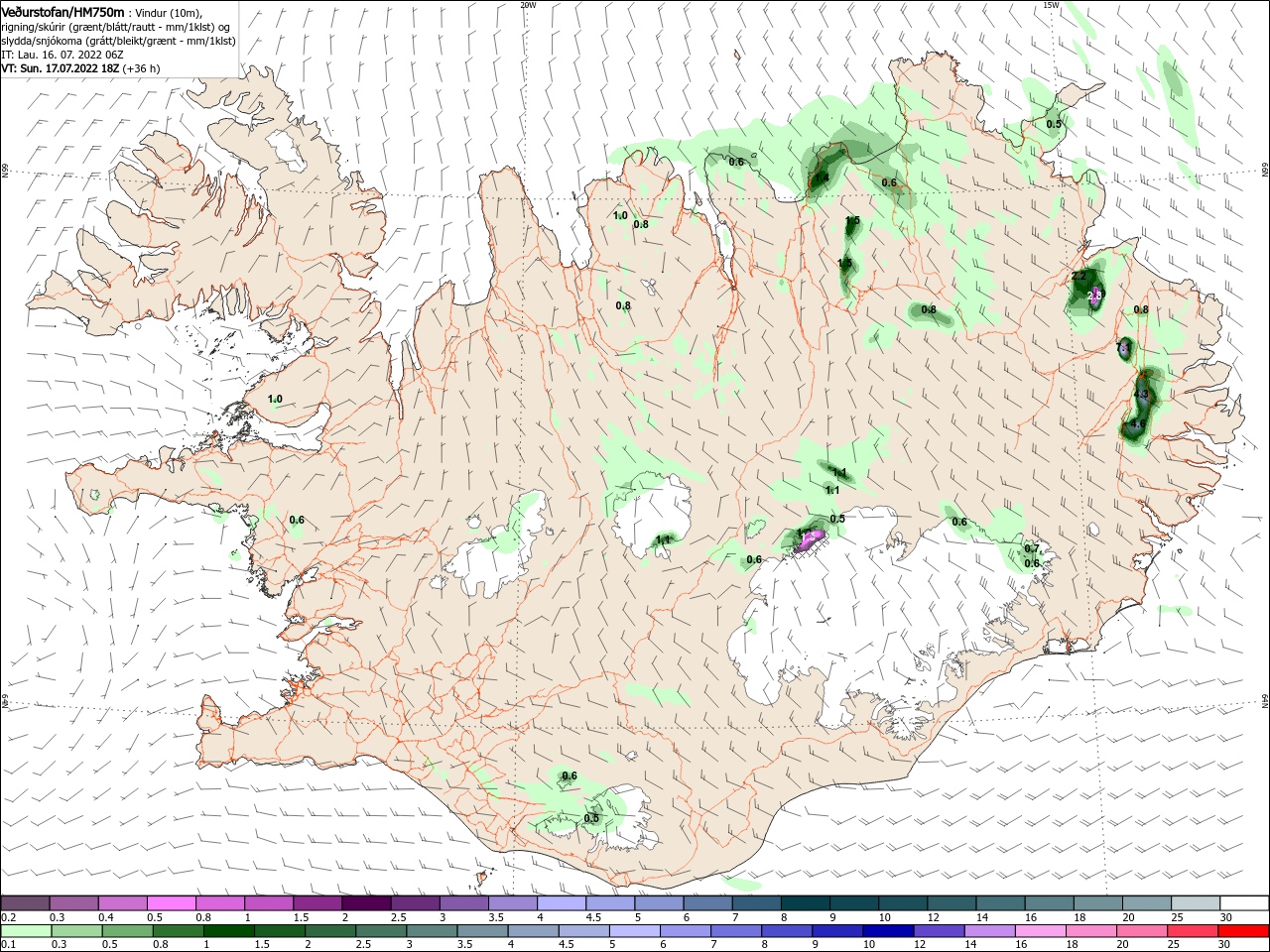Pick the darkest purple snow swatch between 2 and 2.5

coord(367,903)
